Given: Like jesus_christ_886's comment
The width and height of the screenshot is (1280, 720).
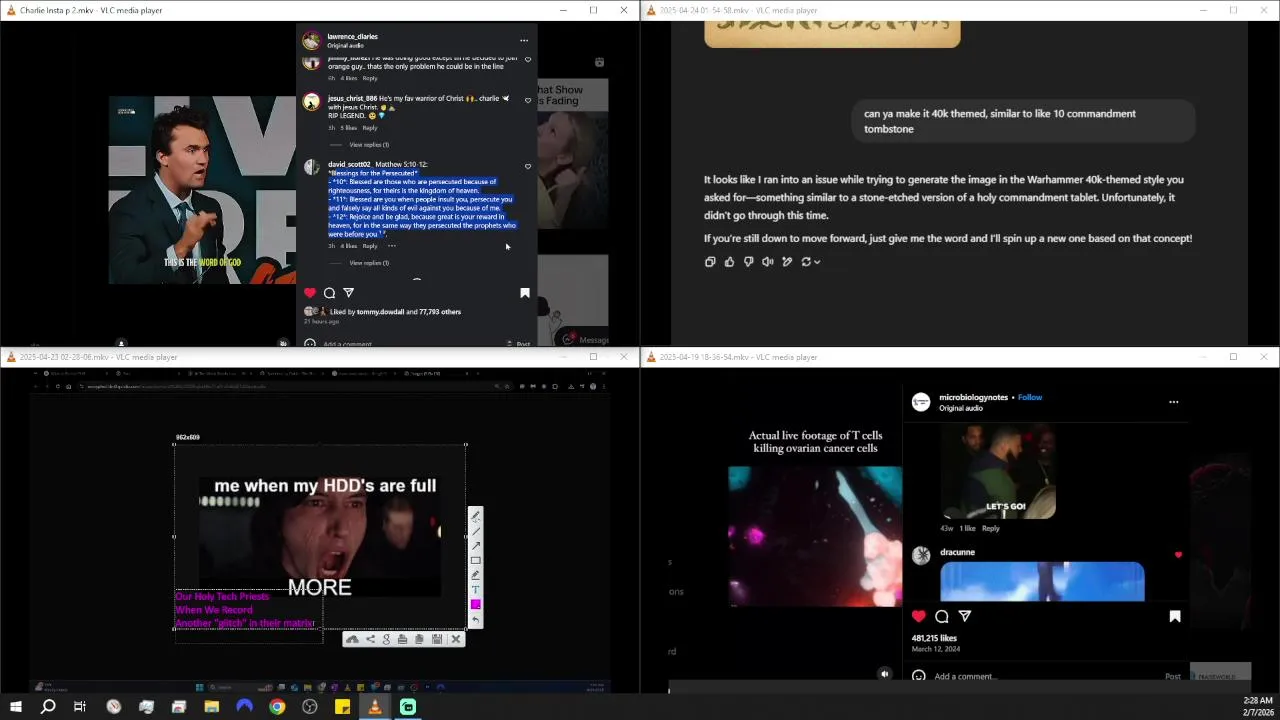Looking at the screenshot, I should (x=528, y=100).
